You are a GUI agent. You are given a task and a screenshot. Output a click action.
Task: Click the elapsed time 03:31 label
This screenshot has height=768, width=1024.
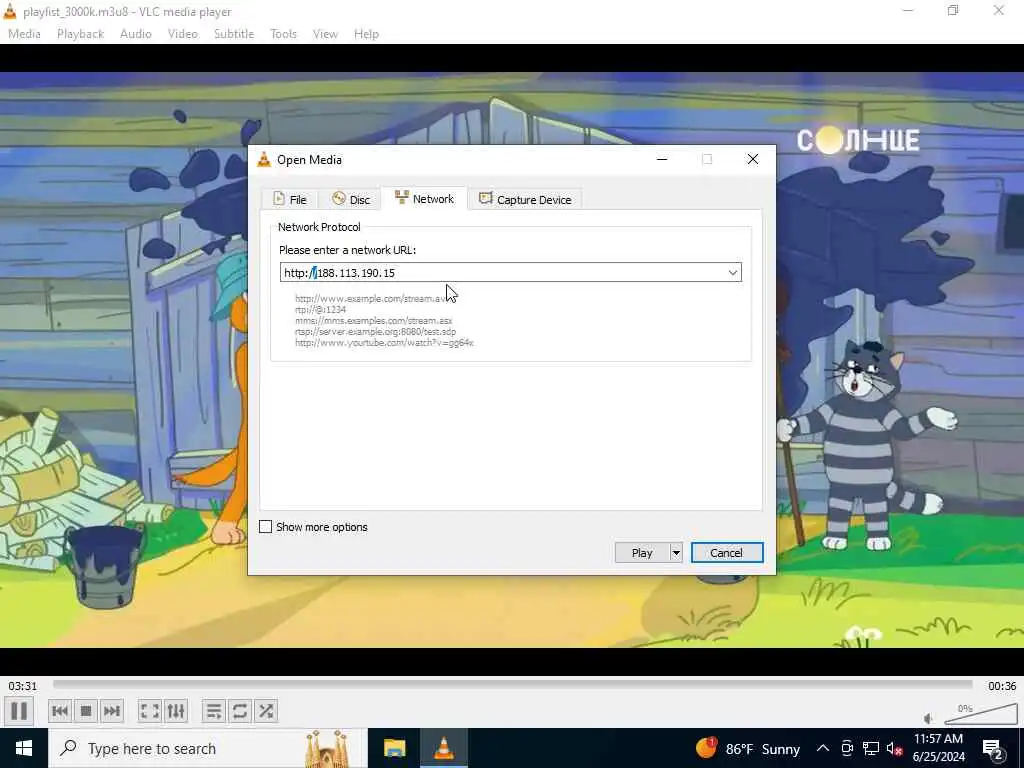(x=23, y=686)
